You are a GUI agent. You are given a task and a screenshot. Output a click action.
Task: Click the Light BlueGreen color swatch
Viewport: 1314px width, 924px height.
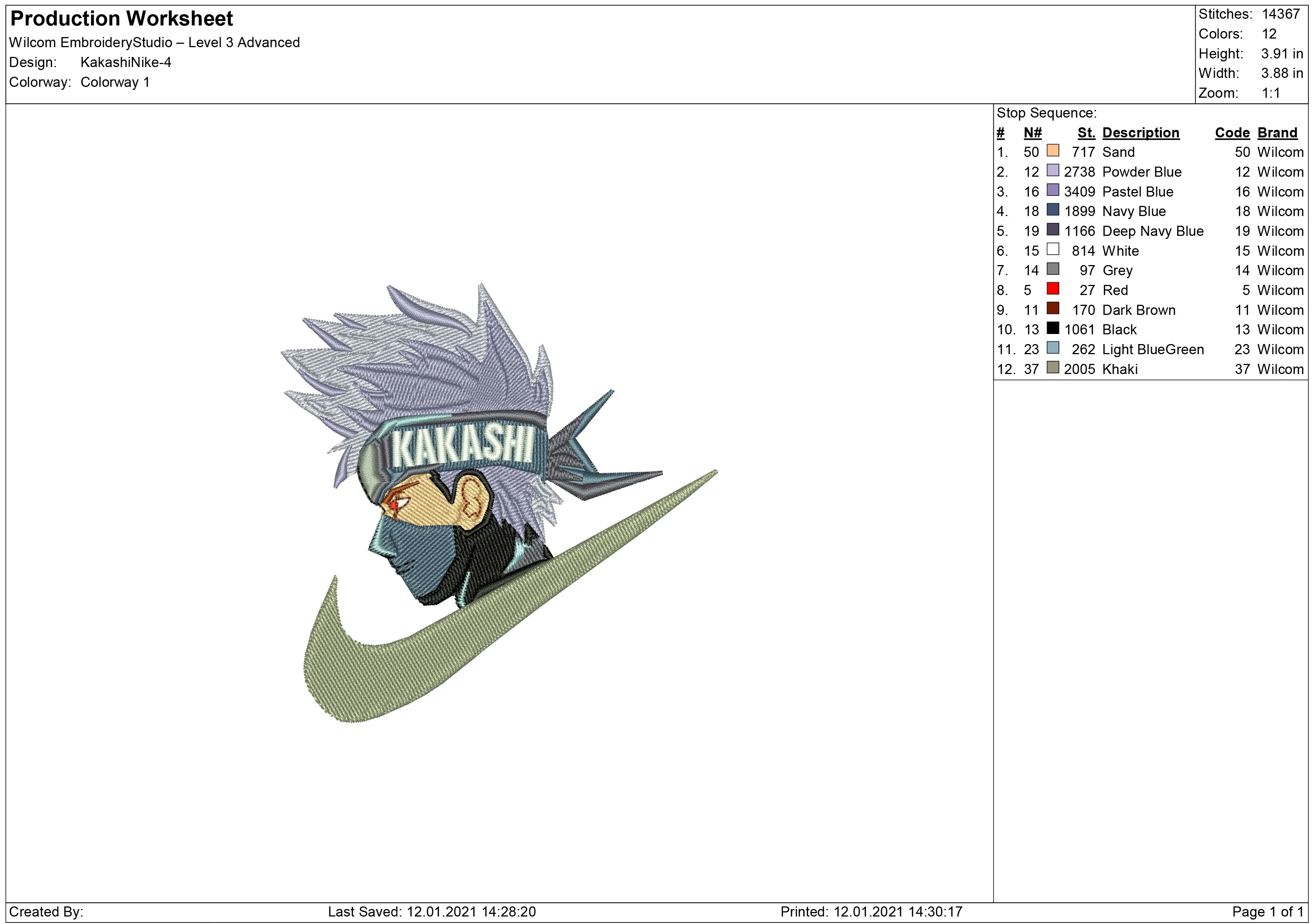point(1053,348)
